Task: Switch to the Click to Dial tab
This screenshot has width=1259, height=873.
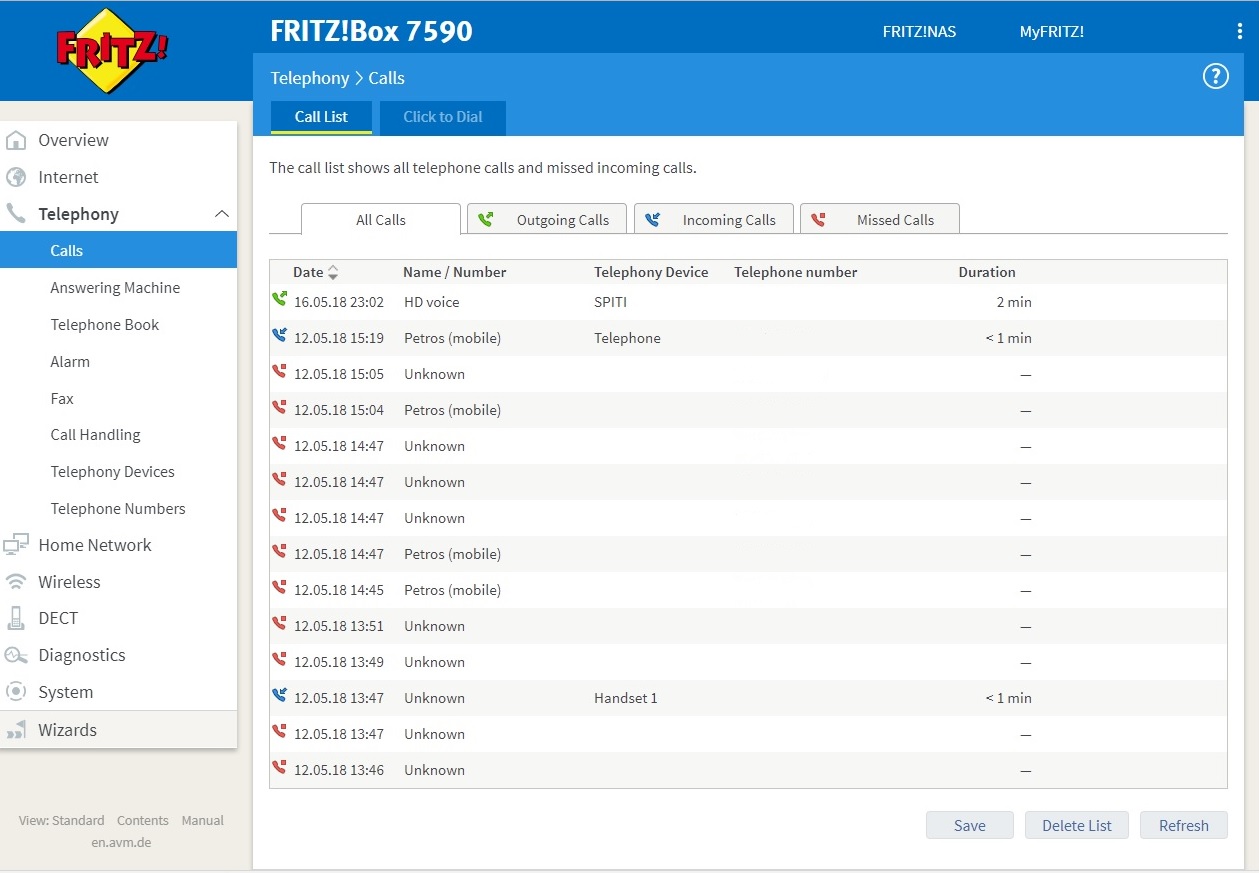Action: coord(443,117)
